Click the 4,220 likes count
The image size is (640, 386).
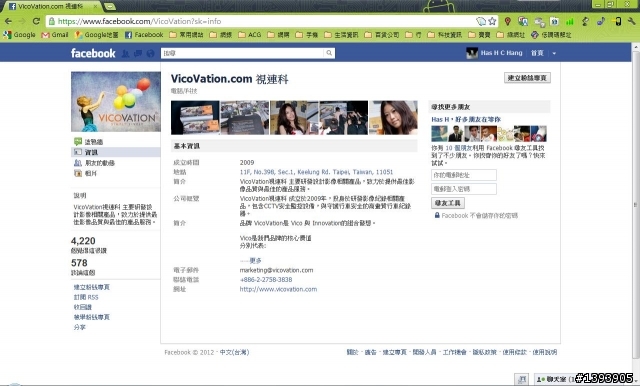coord(83,241)
